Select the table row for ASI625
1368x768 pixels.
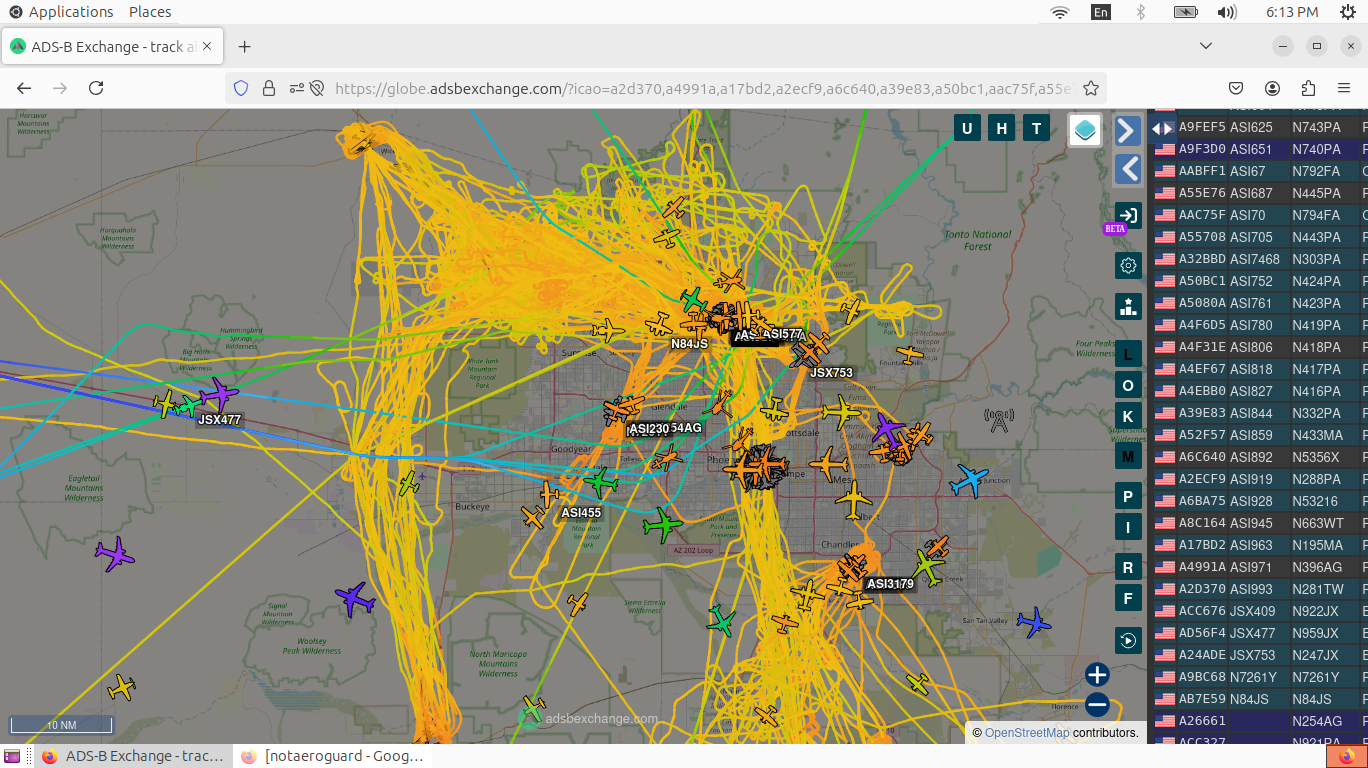[x=1260, y=127]
